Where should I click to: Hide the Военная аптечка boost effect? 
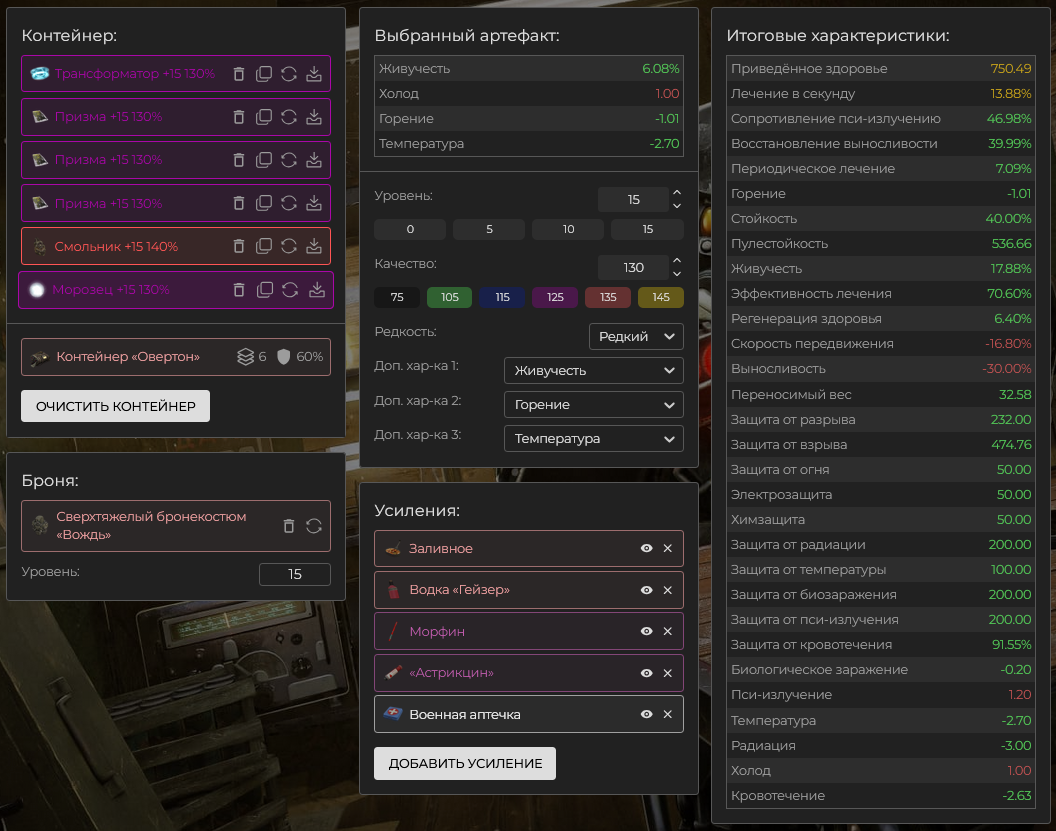pos(646,714)
